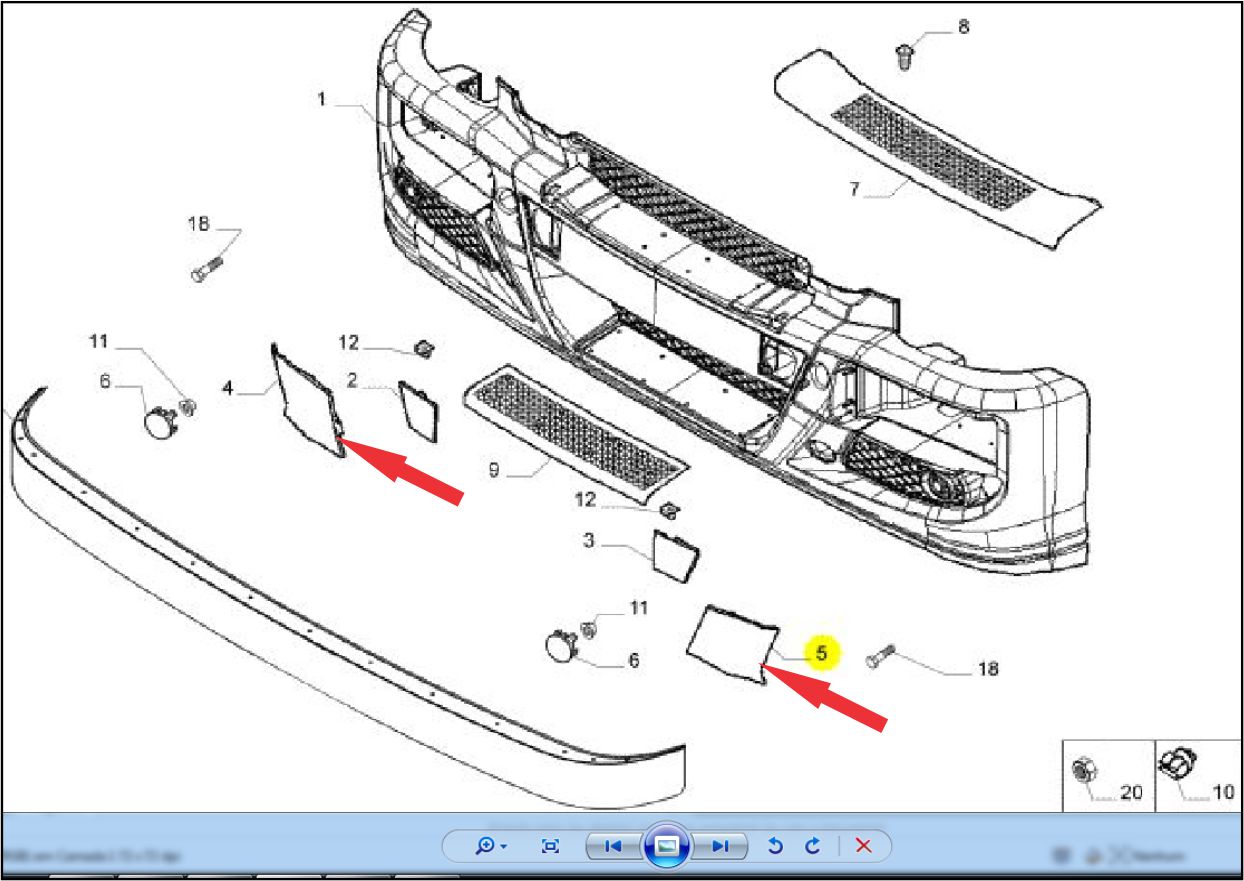Select part number 3 label
The height and width of the screenshot is (881, 1244).
589,541
